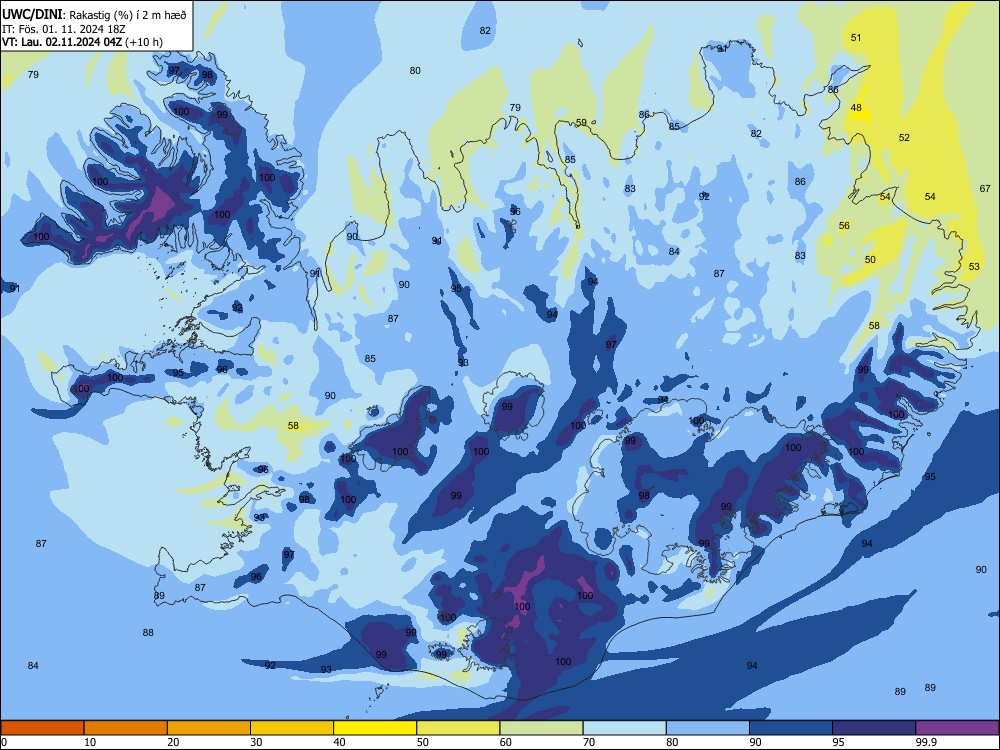Click the legend tick label '30'
Image resolution: width=1000 pixels, height=750 pixels.
pos(256,742)
